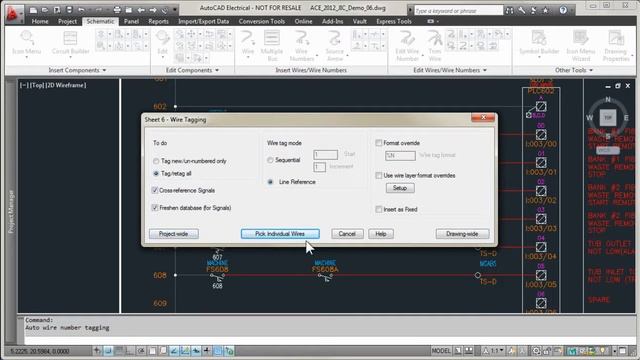This screenshot has width=640, height=360.
Task: Open the AutoCAD application menu logo button
Action: pyautogui.click(x=14, y=13)
